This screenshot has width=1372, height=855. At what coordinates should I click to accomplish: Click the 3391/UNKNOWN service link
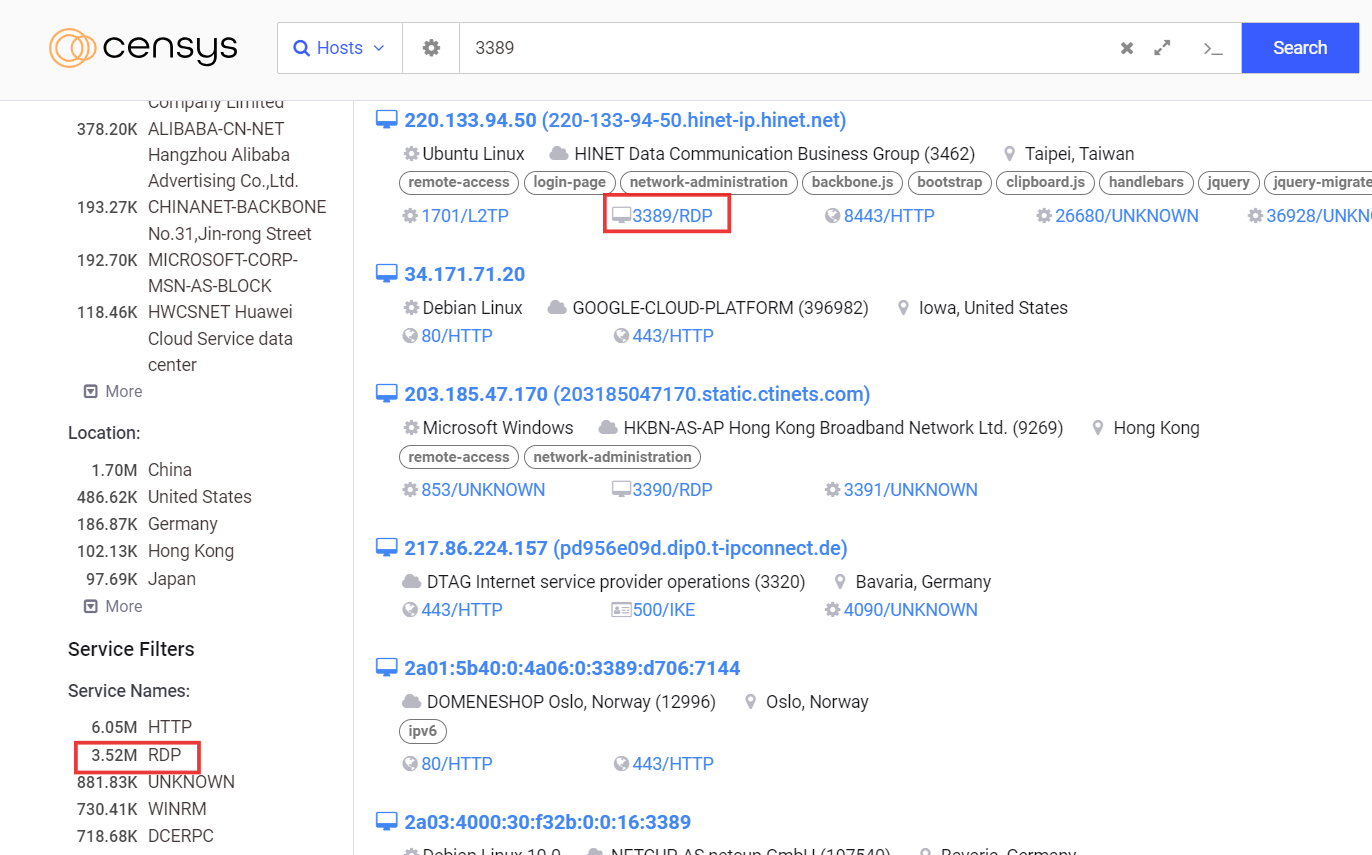(910, 490)
